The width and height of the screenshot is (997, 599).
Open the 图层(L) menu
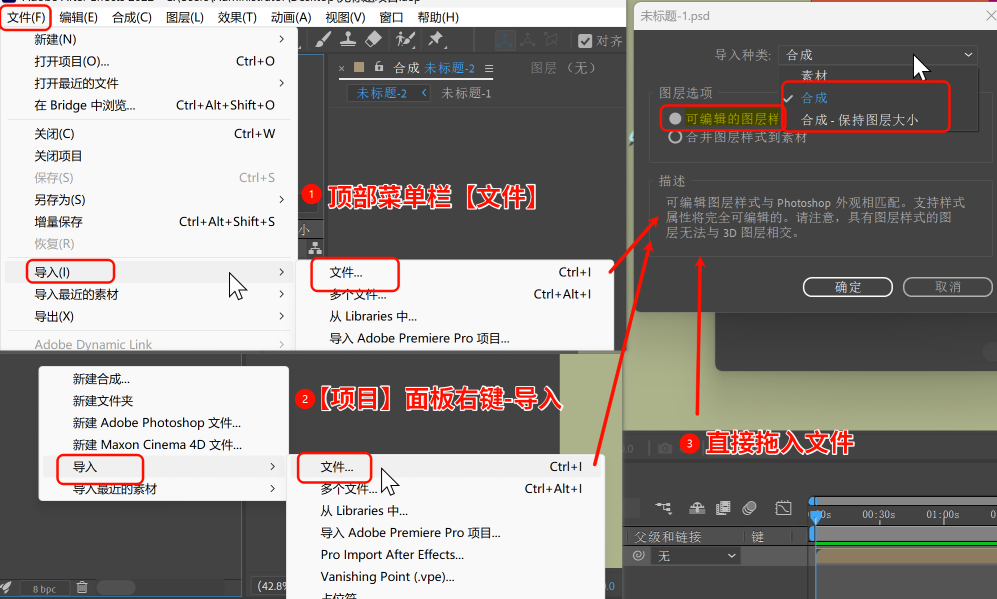coord(184,17)
